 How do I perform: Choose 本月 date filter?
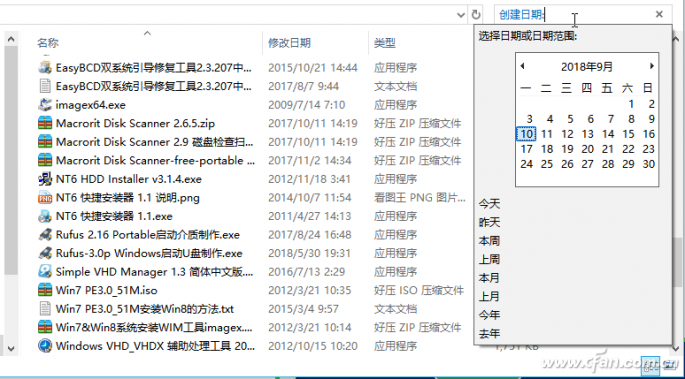[x=489, y=278]
